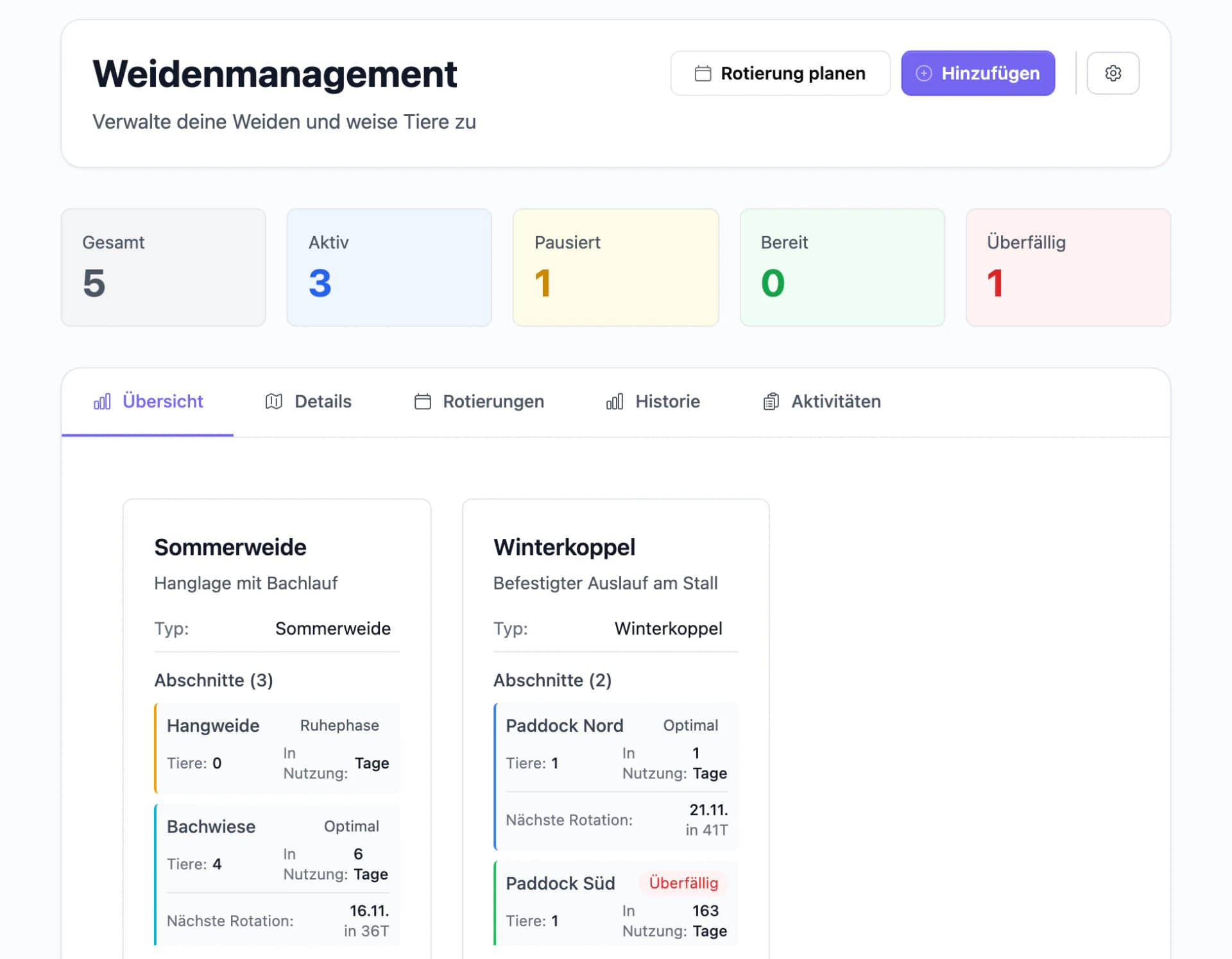Select the Überfällig stat card
This screenshot has width=1232, height=959.
pyautogui.click(x=1068, y=267)
